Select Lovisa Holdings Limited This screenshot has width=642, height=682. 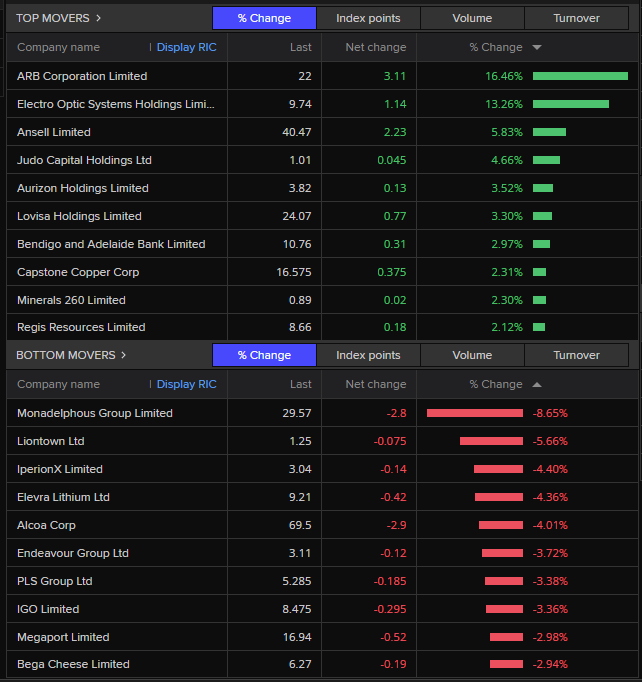[x=79, y=216]
